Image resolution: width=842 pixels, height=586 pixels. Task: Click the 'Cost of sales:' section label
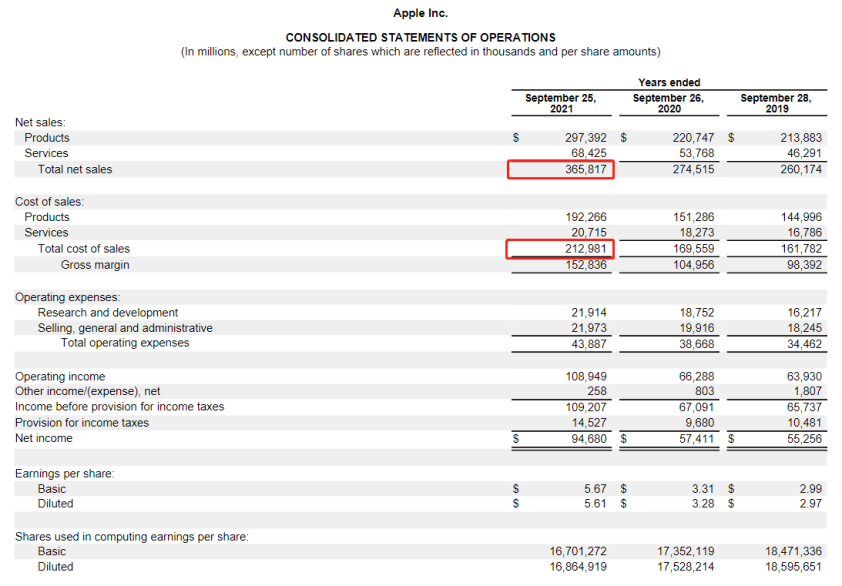[49, 202]
